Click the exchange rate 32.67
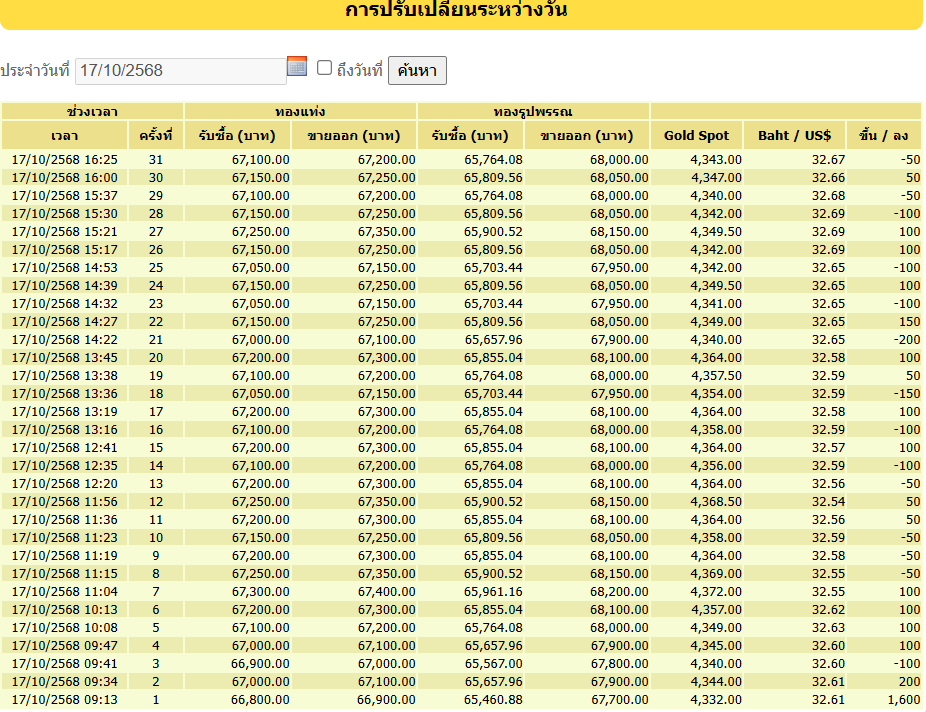The width and height of the screenshot is (926, 712). (828, 160)
